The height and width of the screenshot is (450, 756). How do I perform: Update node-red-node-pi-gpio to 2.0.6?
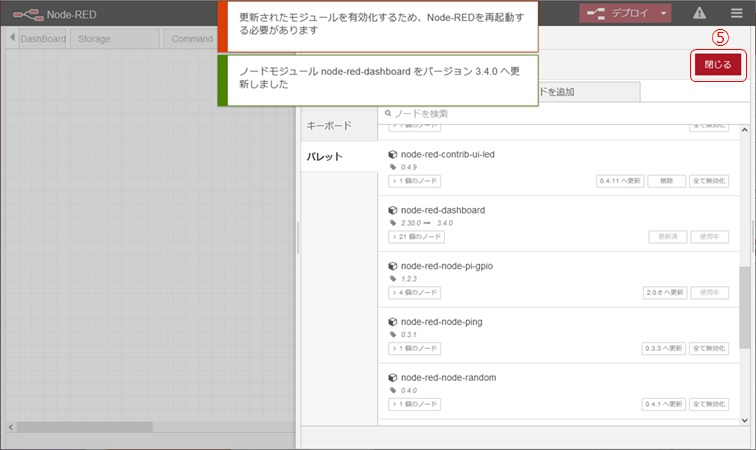coord(663,293)
